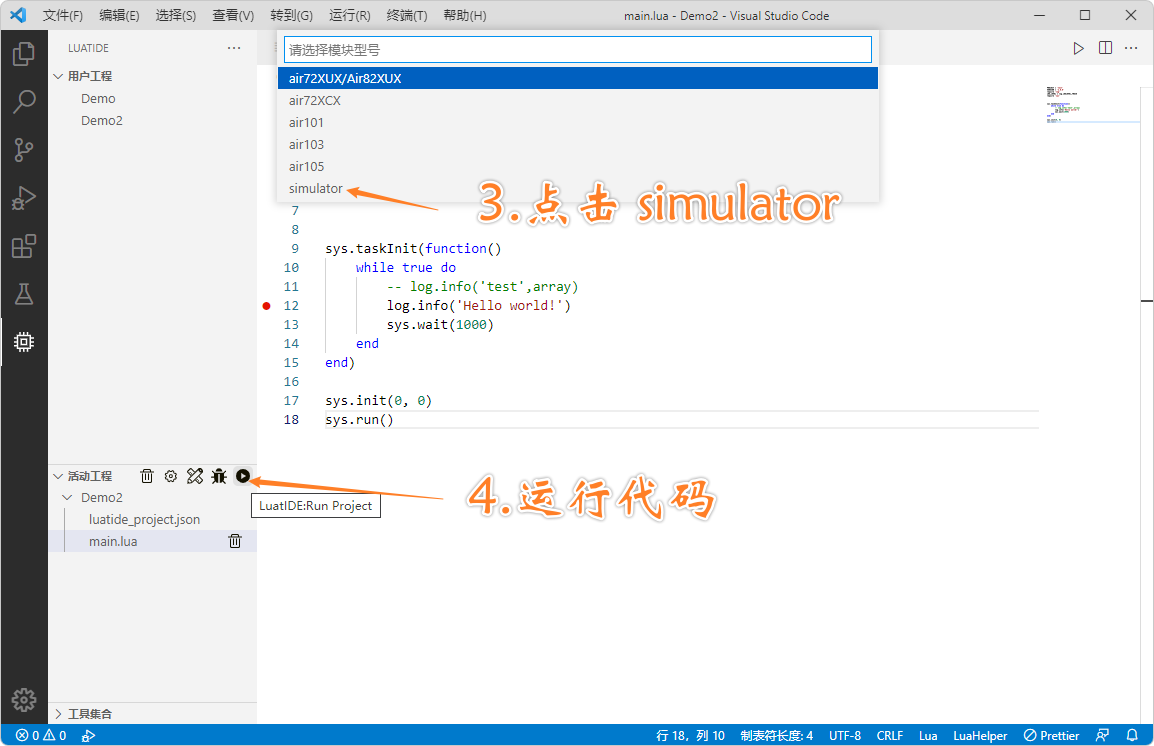
Task: Select main.lua in active project
Action: (x=113, y=541)
